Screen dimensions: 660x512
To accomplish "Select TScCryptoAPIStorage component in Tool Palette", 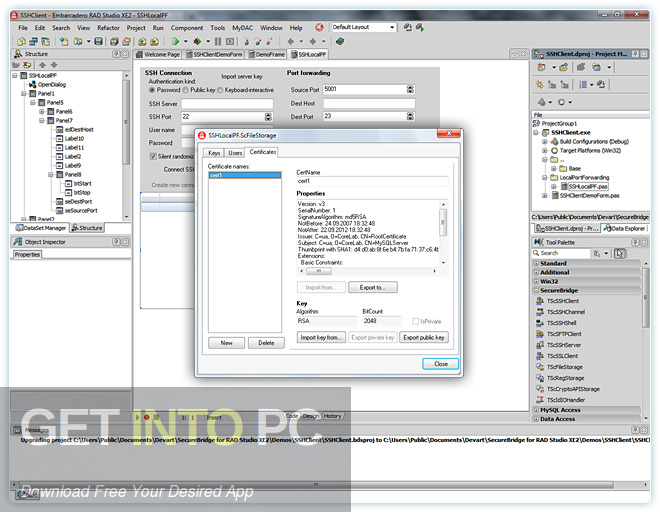I will [x=568, y=389].
